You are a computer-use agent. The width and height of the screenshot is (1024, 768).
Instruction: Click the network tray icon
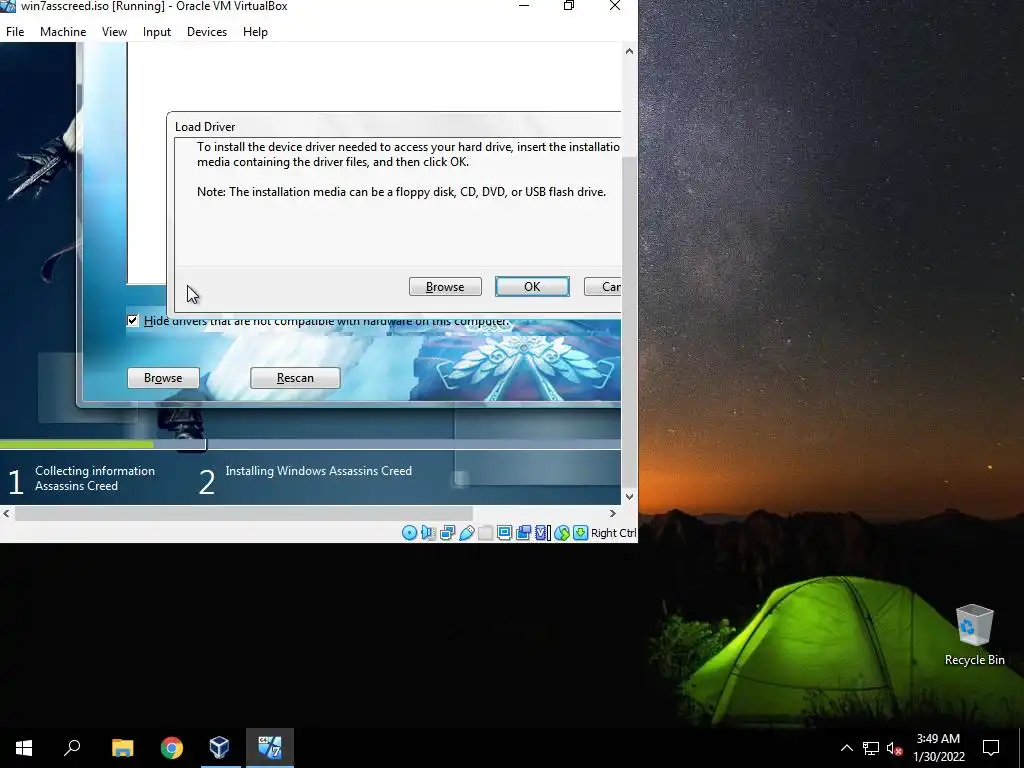[x=871, y=748]
